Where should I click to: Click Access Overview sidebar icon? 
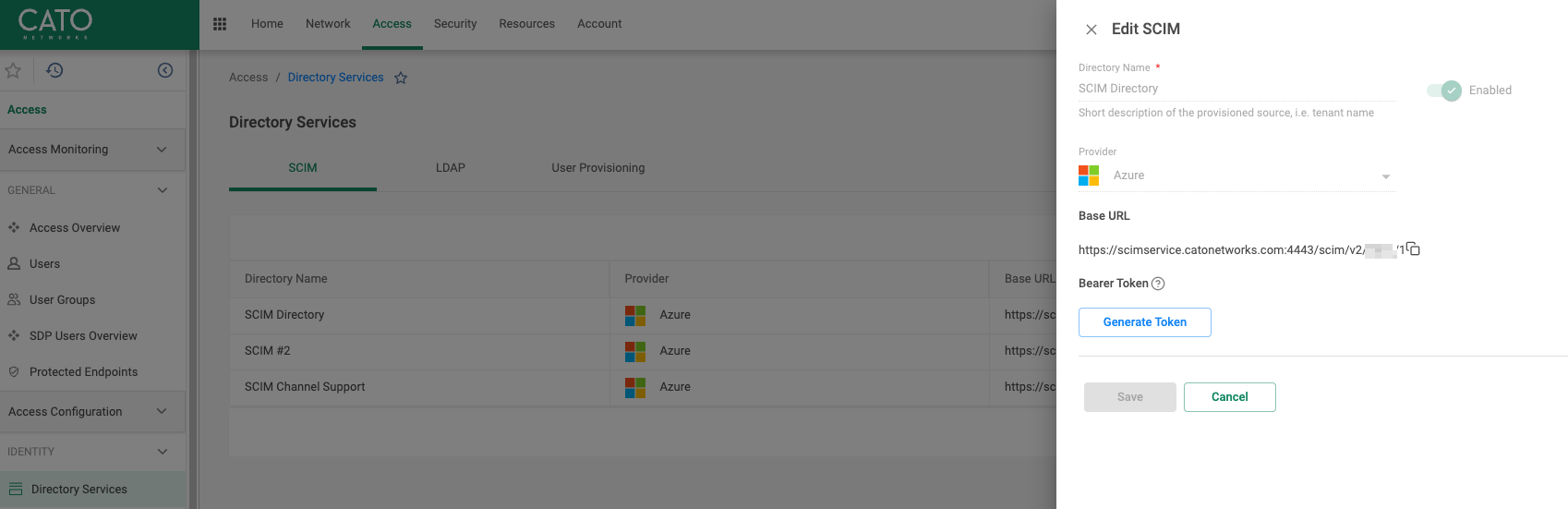click(x=14, y=227)
